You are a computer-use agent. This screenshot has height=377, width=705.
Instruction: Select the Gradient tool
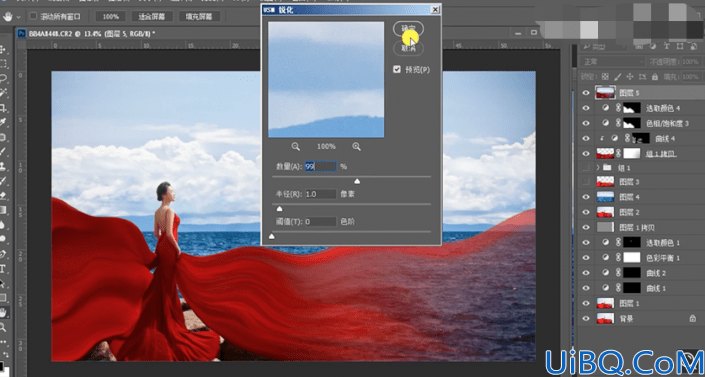[3, 210]
